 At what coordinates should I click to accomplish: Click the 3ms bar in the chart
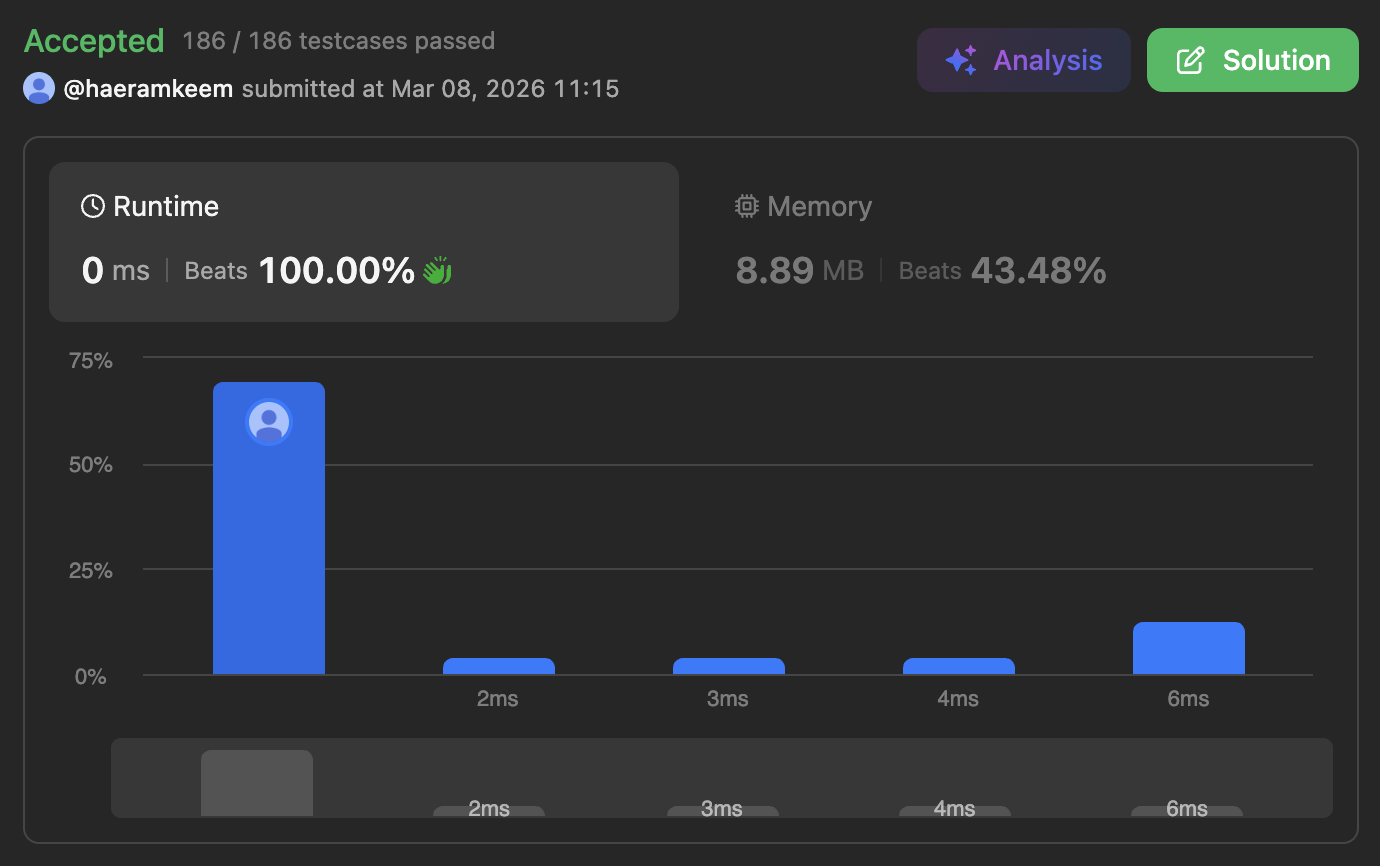point(728,666)
